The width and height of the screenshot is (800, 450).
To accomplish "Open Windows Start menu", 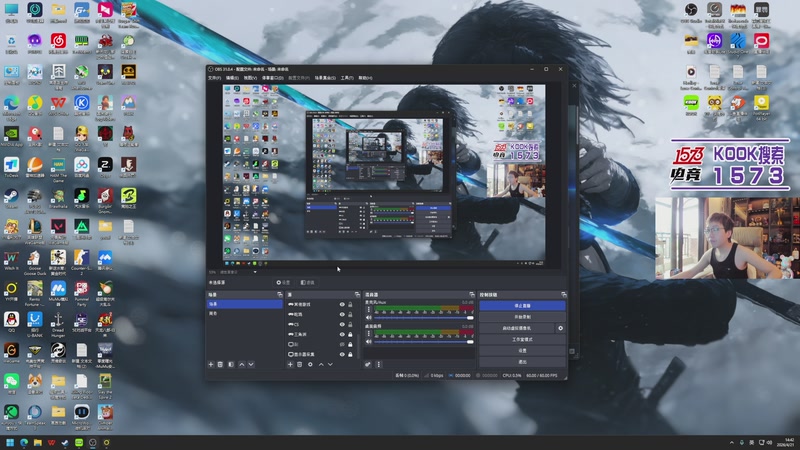I will [10, 442].
